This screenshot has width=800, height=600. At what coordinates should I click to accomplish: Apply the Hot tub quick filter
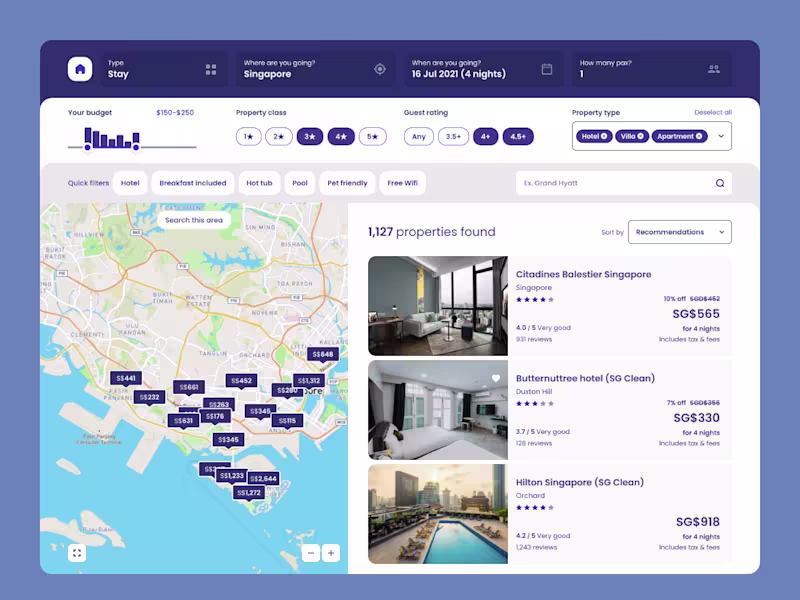[x=259, y=183]
